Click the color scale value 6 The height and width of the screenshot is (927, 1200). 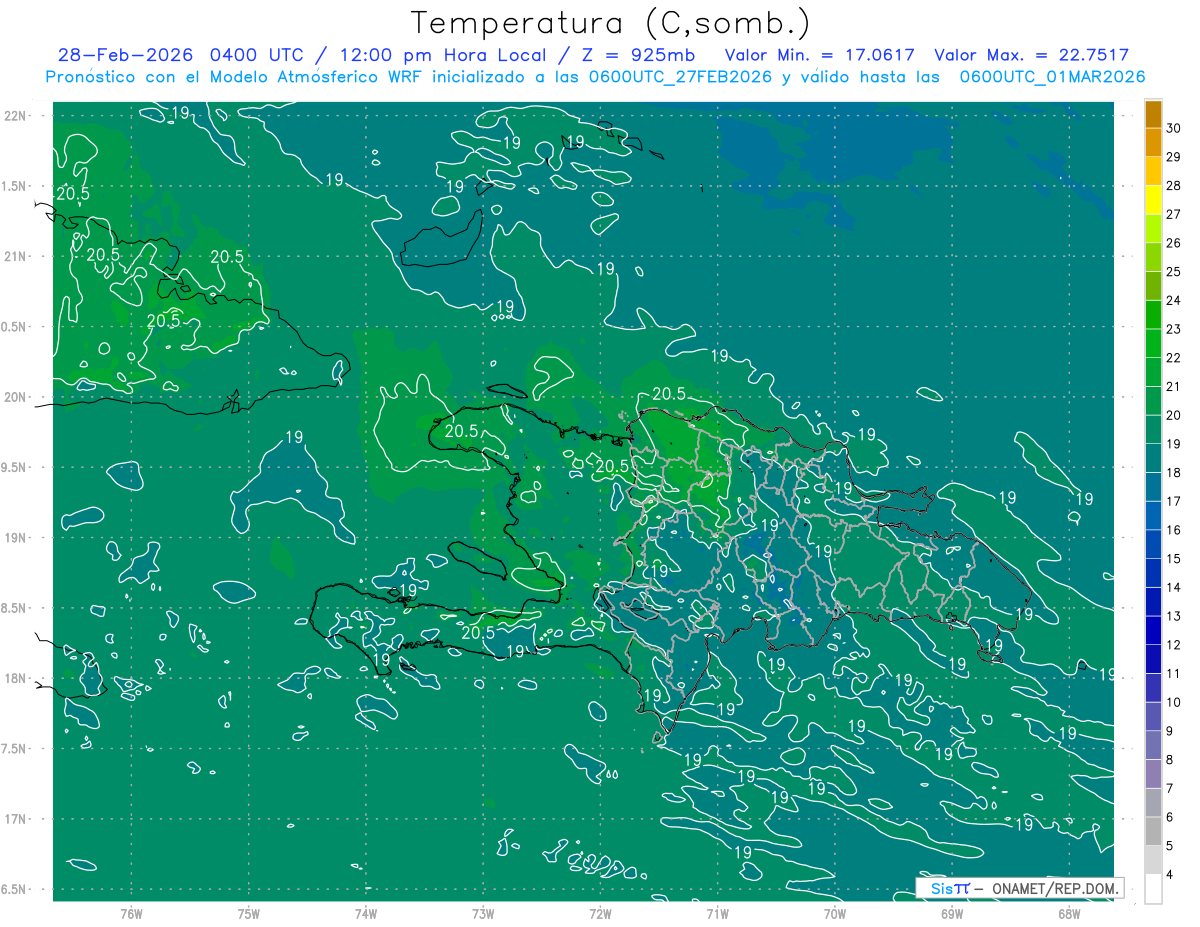1169,818
